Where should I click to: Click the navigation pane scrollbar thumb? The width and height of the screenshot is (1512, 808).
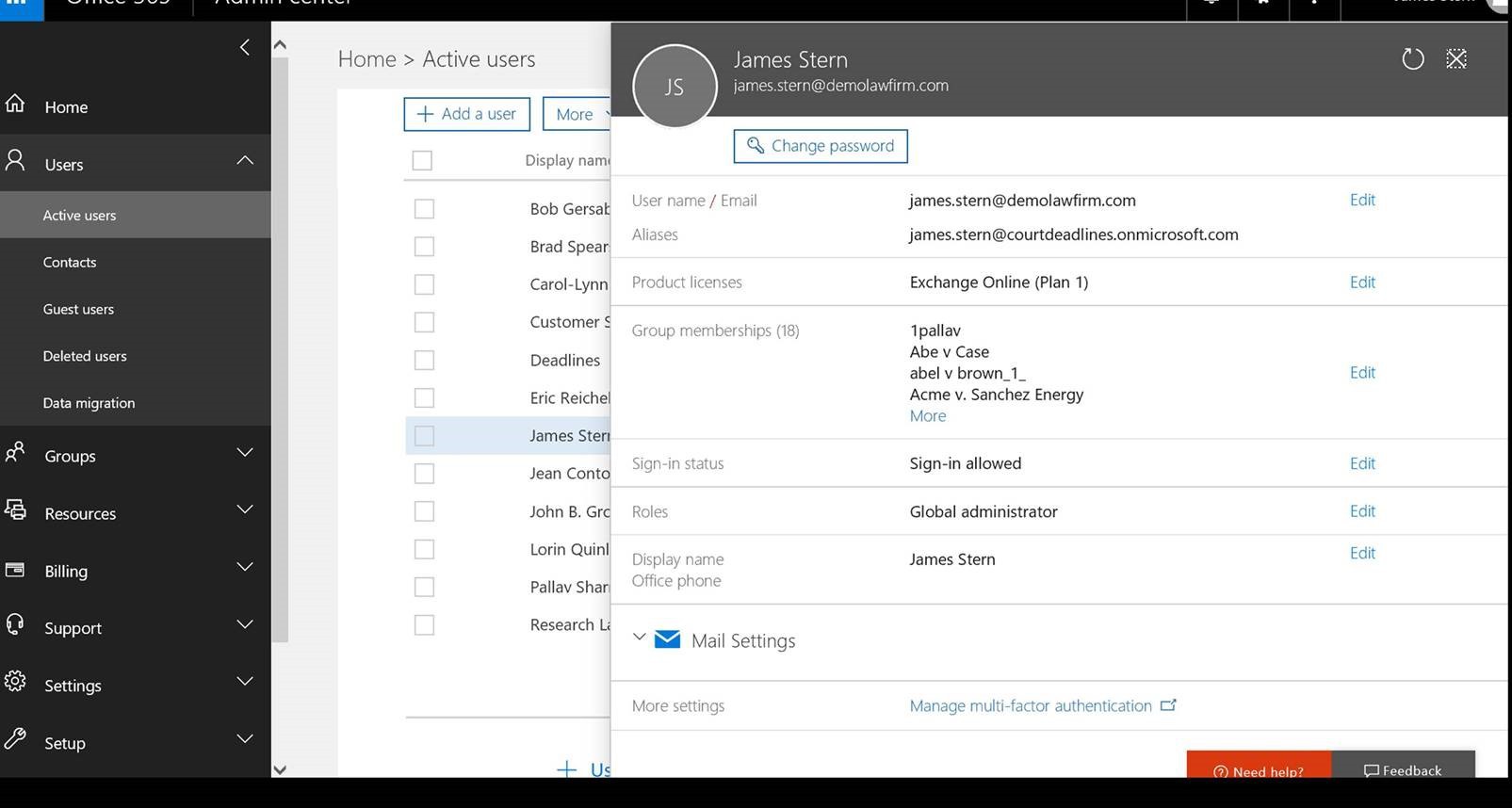coord(280,349)
